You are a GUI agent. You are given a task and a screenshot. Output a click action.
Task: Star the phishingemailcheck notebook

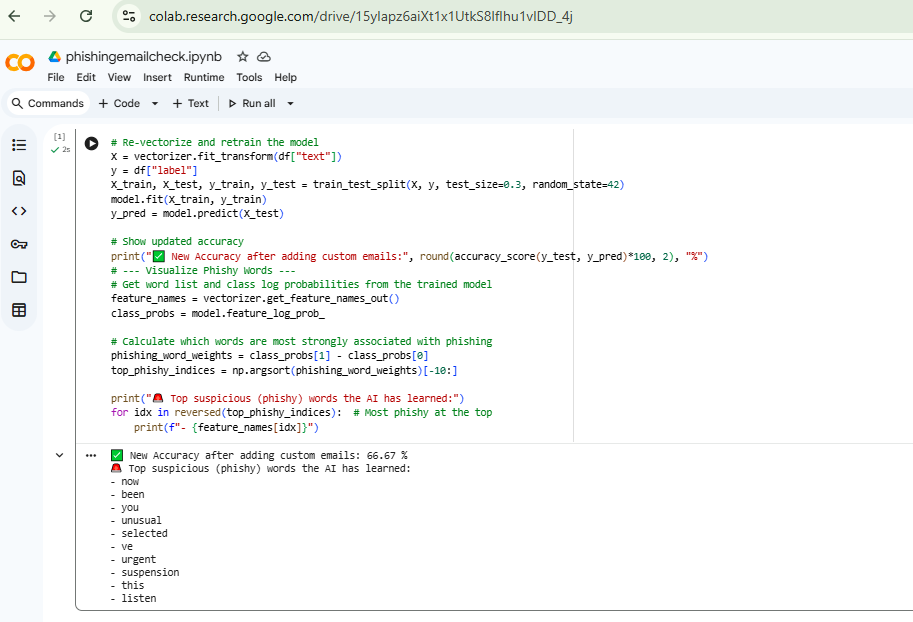pyautogui.click(x=241, y=57)
